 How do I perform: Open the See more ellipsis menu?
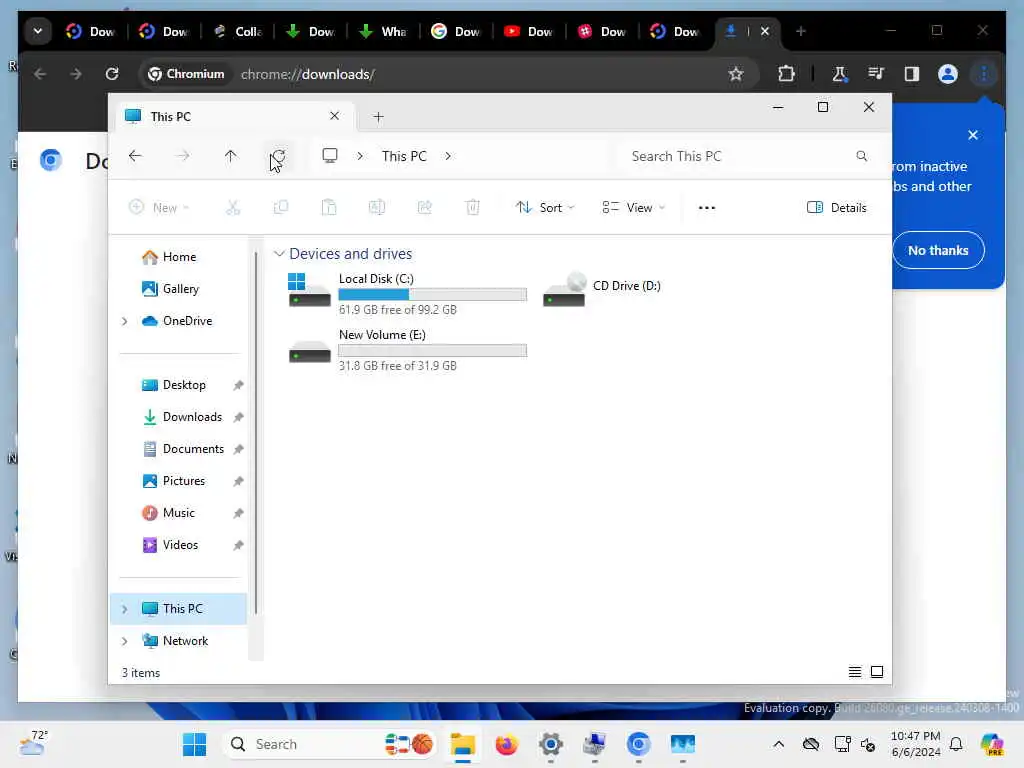[x=707, y=208]
